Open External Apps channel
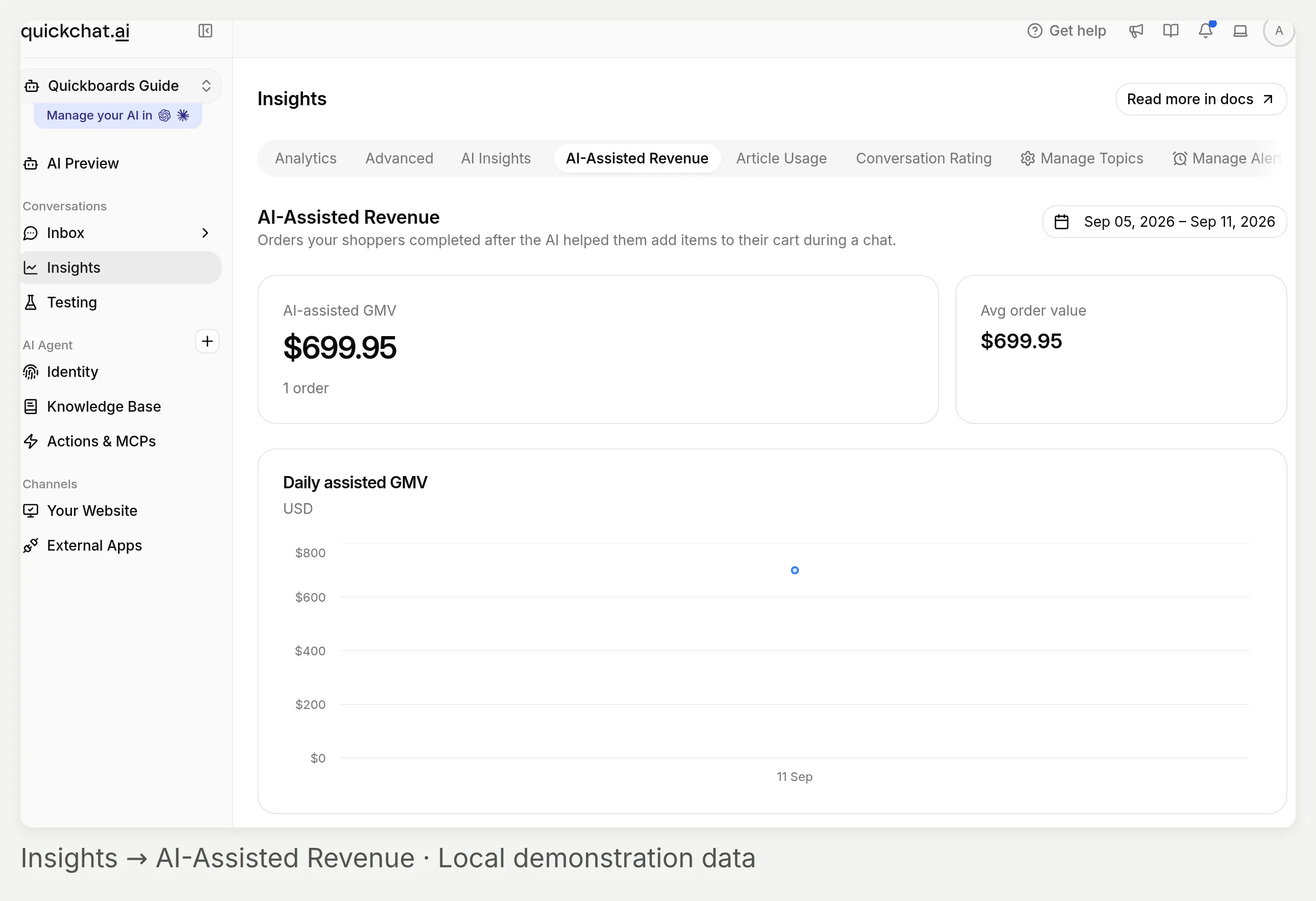The image size is (1316, 901). 121,546
